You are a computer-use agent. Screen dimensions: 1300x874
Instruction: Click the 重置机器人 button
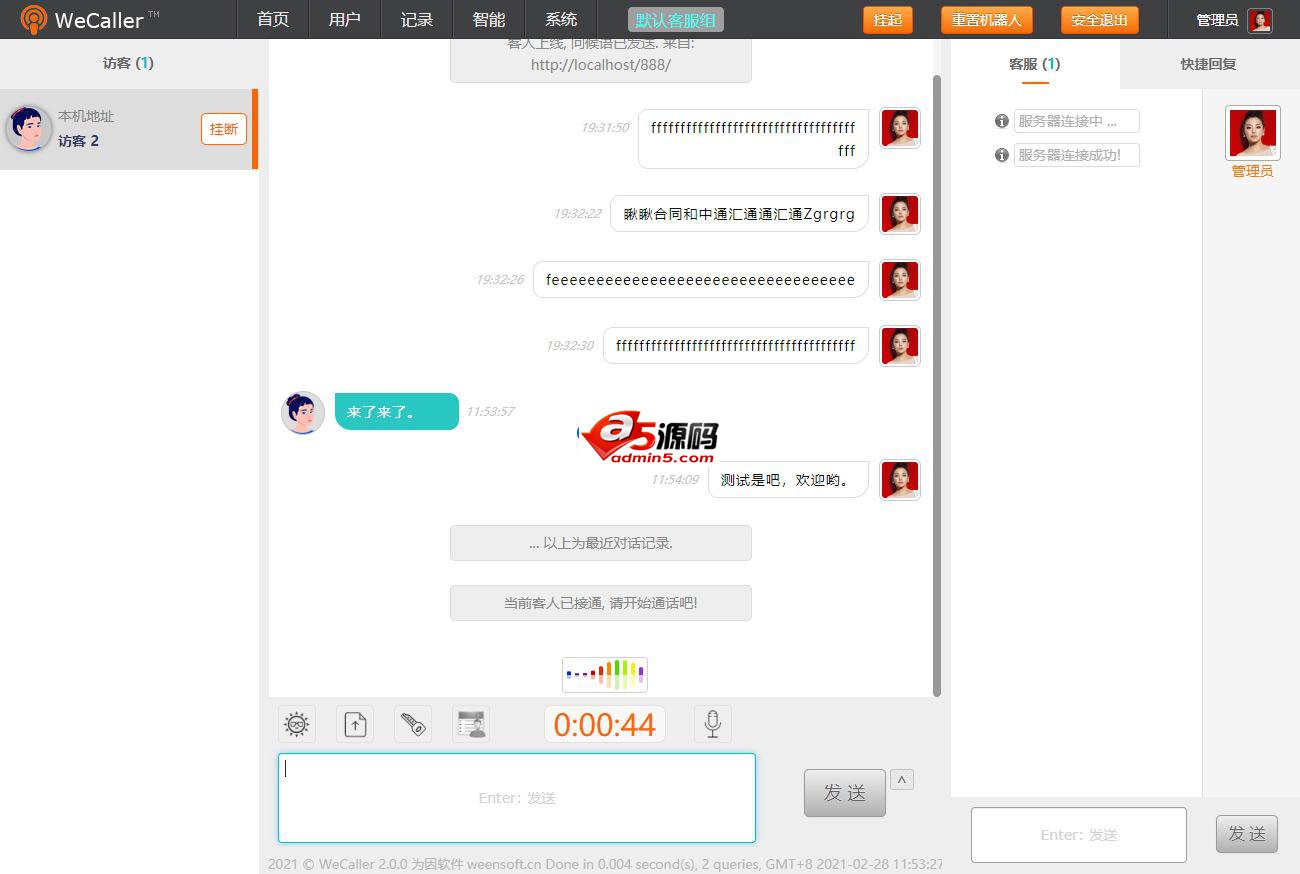coord(986,19)
